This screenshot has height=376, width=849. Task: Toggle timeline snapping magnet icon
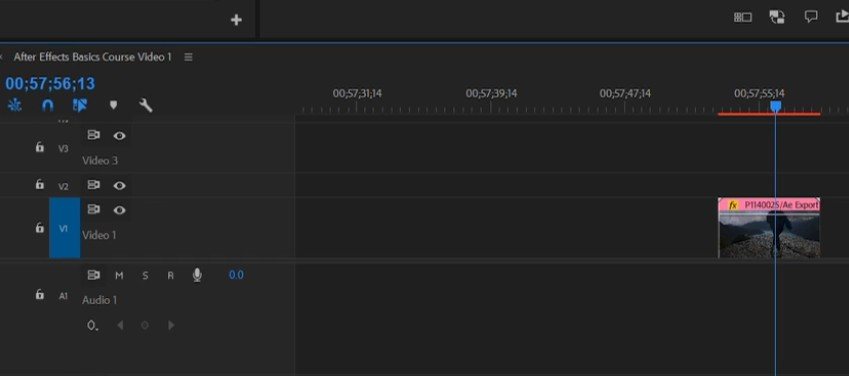pyautogui.click(x=48, y=105)
